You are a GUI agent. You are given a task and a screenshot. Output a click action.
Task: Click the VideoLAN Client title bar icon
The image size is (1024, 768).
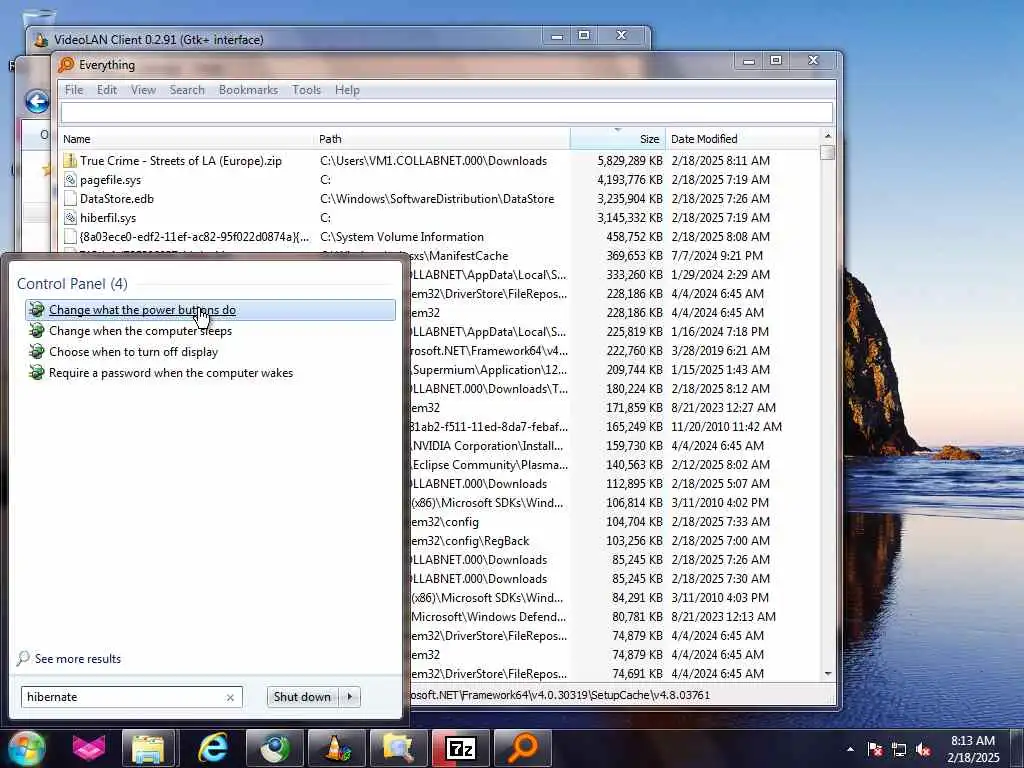(41, 40)
